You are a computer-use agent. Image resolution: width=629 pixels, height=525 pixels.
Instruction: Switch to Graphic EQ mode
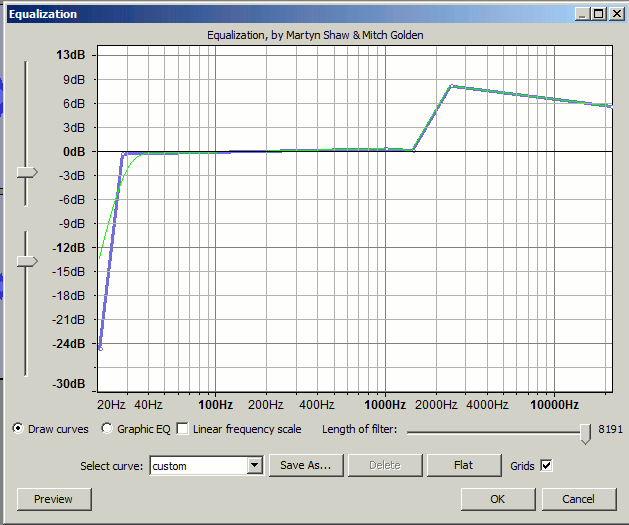pos(107,429)
